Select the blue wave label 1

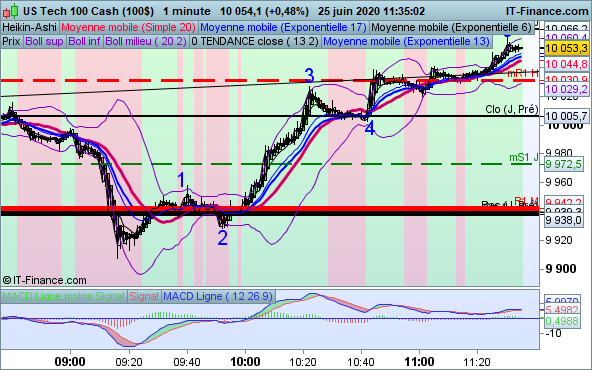(x=181, y=180)
